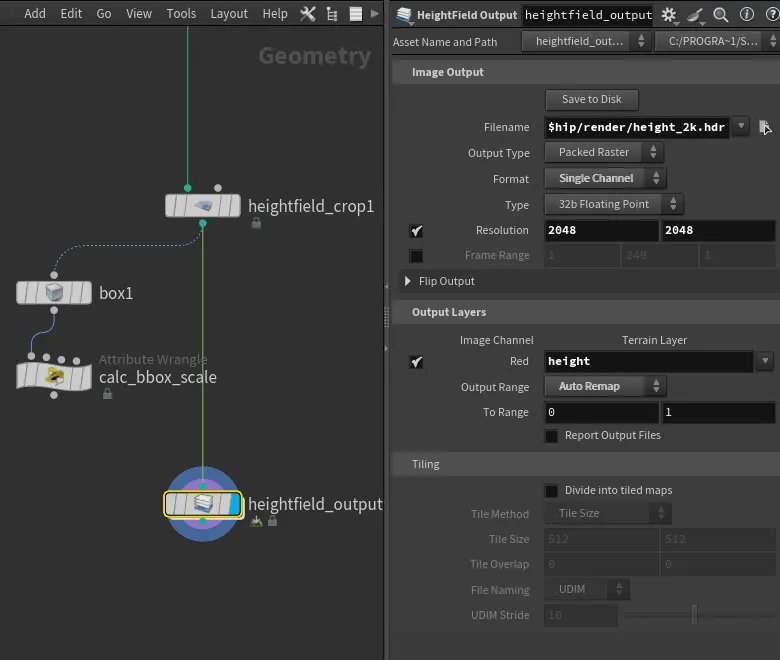780x660 pixels.
Task: Open the node info icon
Action: (747, 14)
